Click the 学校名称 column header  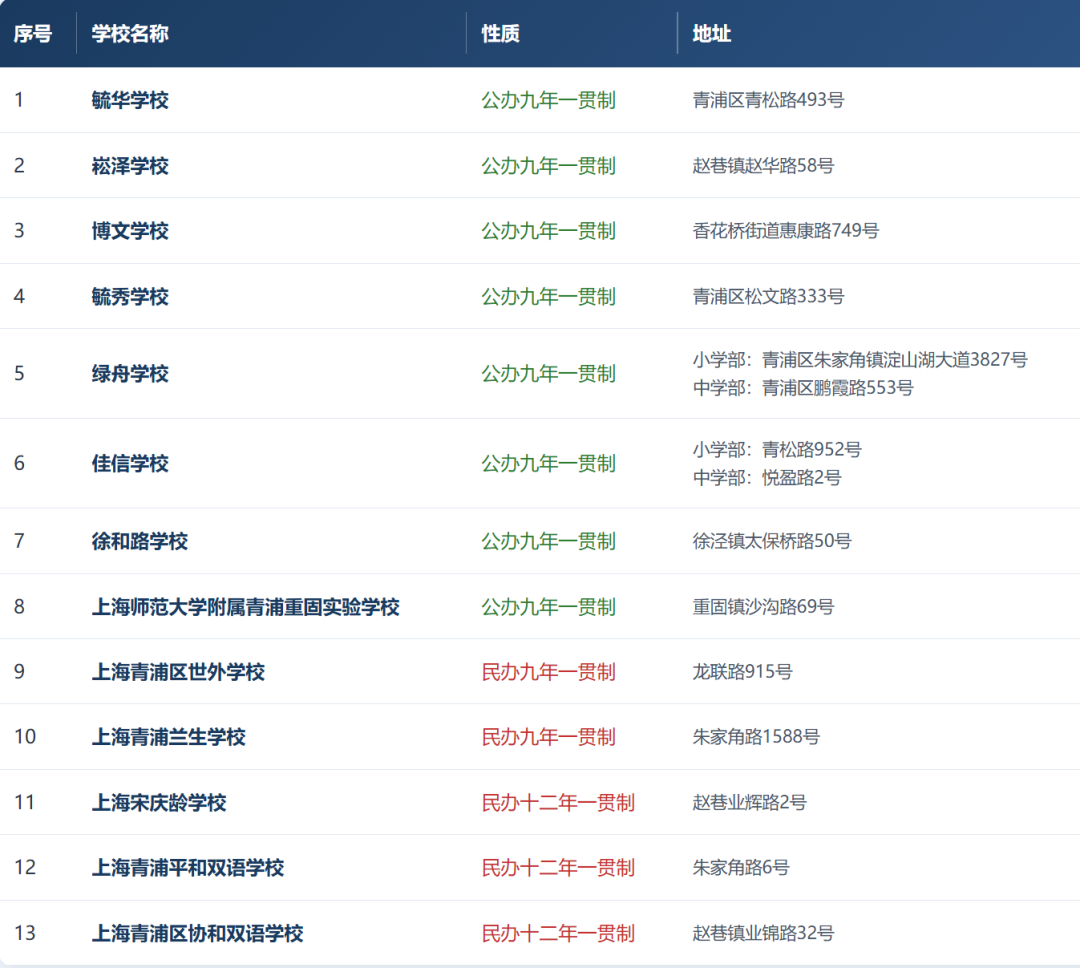(130, 34)
